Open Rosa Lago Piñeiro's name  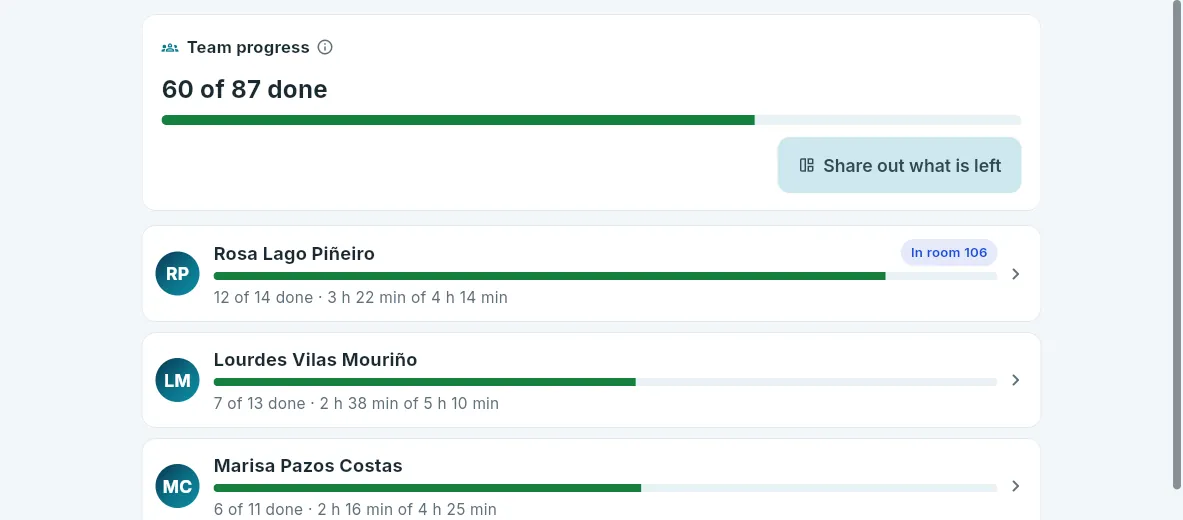click(294, 254)
